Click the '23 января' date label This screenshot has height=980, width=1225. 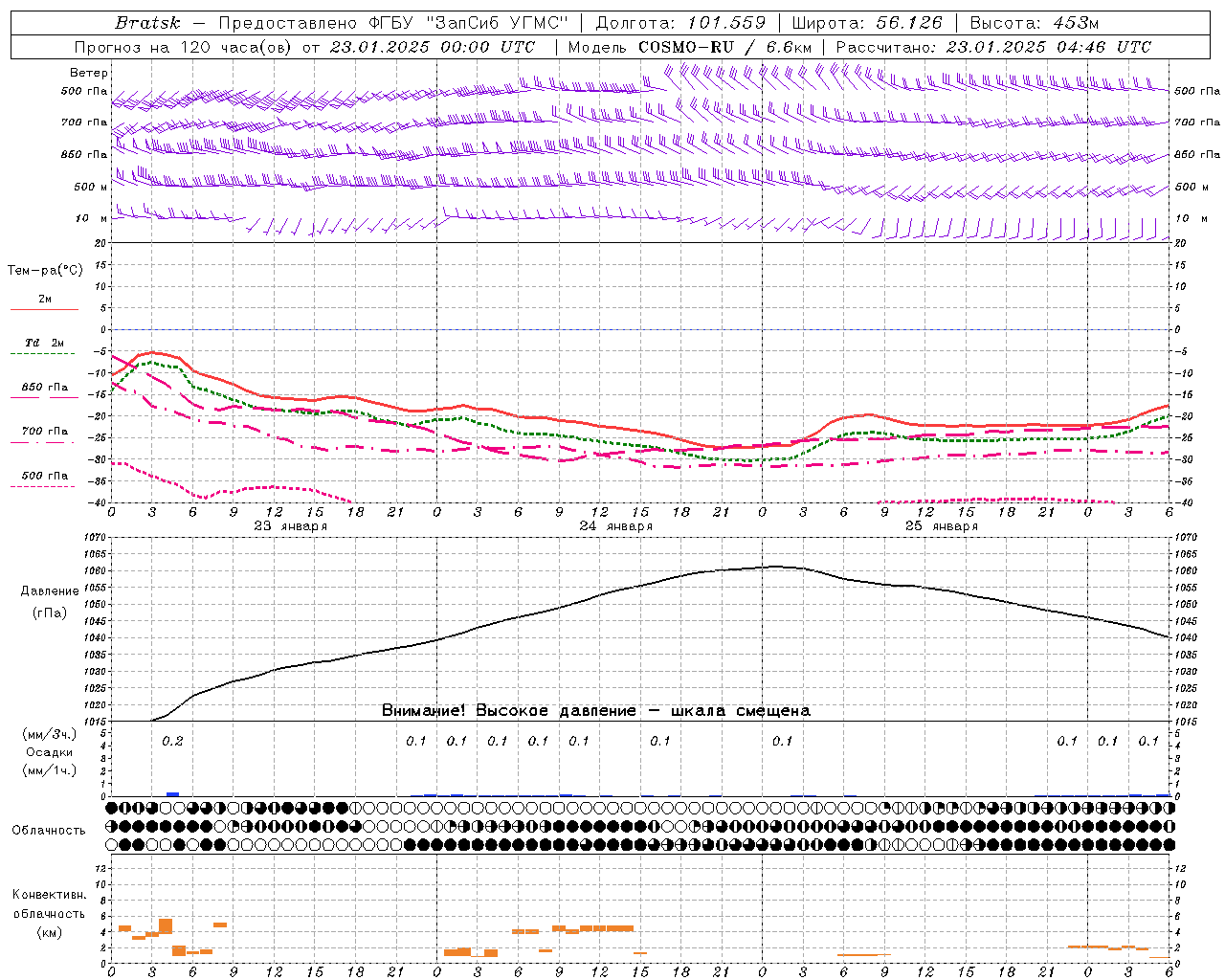291,526
